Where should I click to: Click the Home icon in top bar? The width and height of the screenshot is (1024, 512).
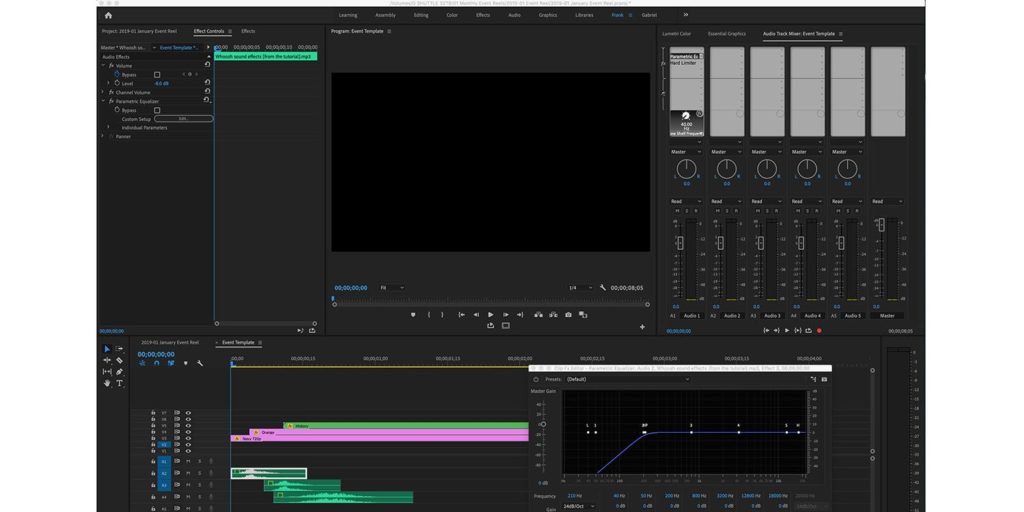pyautogui.click(x=108, y=15)
